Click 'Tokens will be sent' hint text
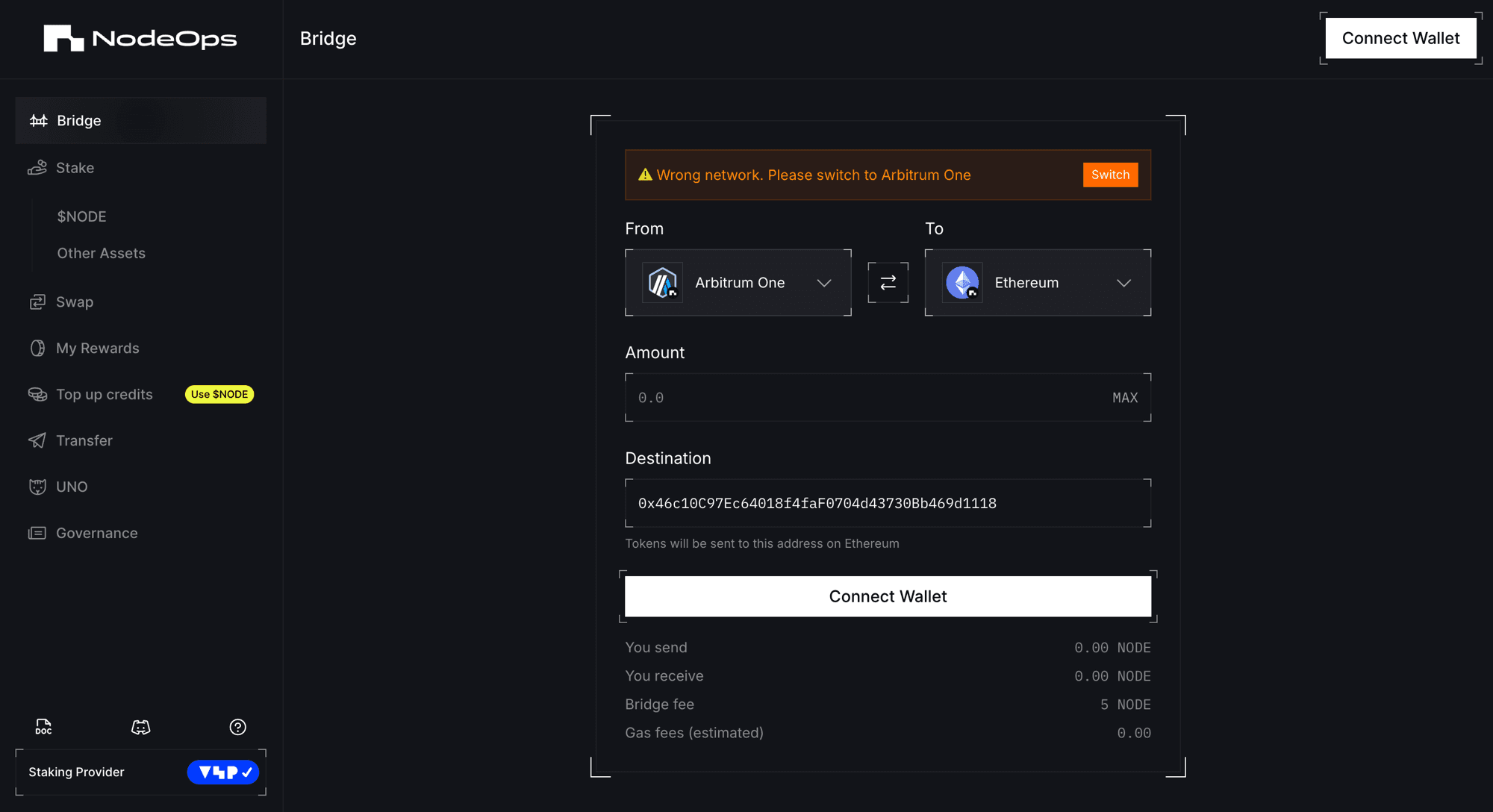This screenshot has width=1493, height=812. pyautogui.click(x=762, y=543)
